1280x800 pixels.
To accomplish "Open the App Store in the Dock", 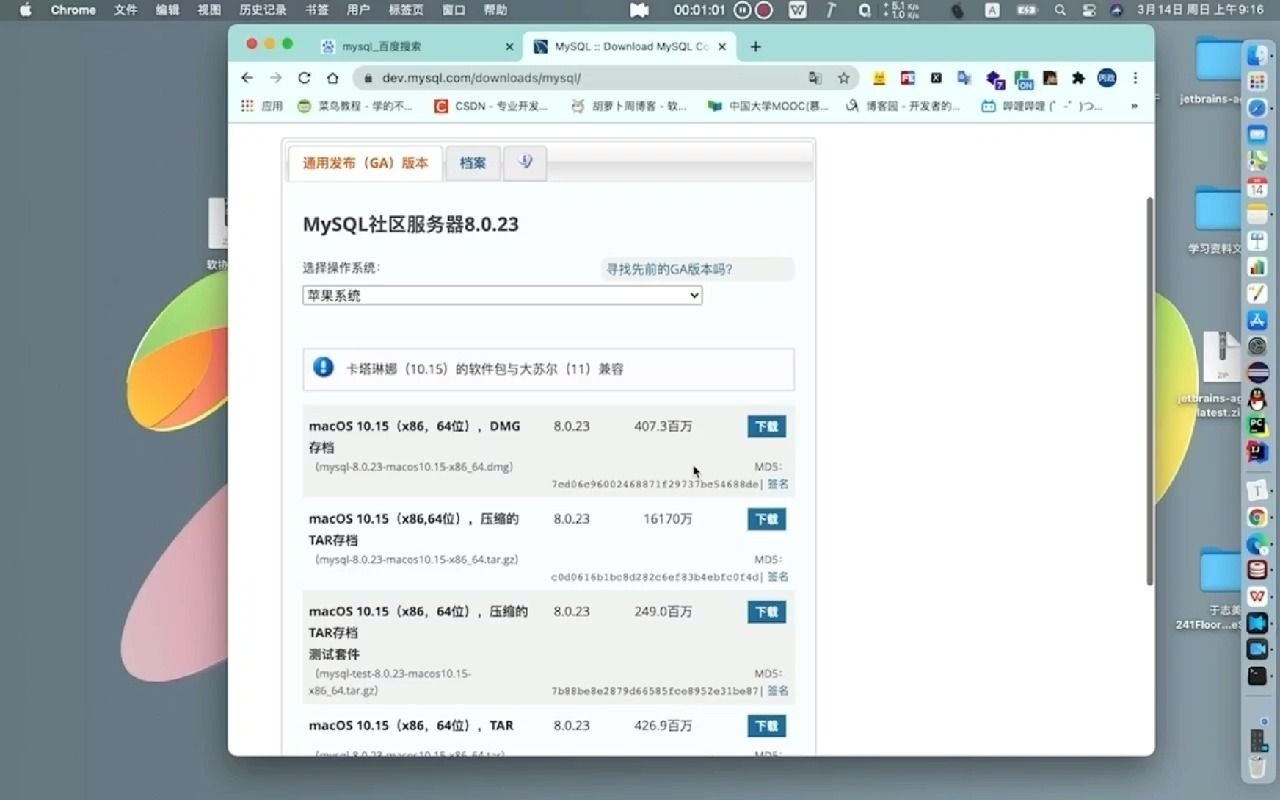I will (1257, 320).
